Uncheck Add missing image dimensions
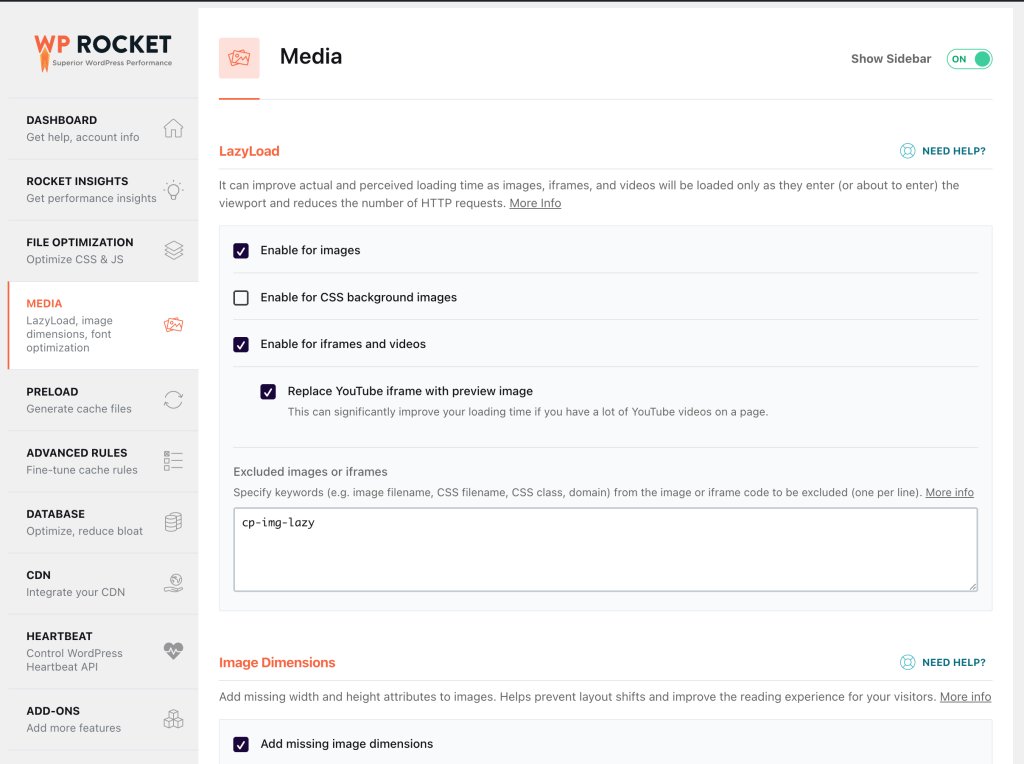The image size is (1024, 764). click(240, 744)
